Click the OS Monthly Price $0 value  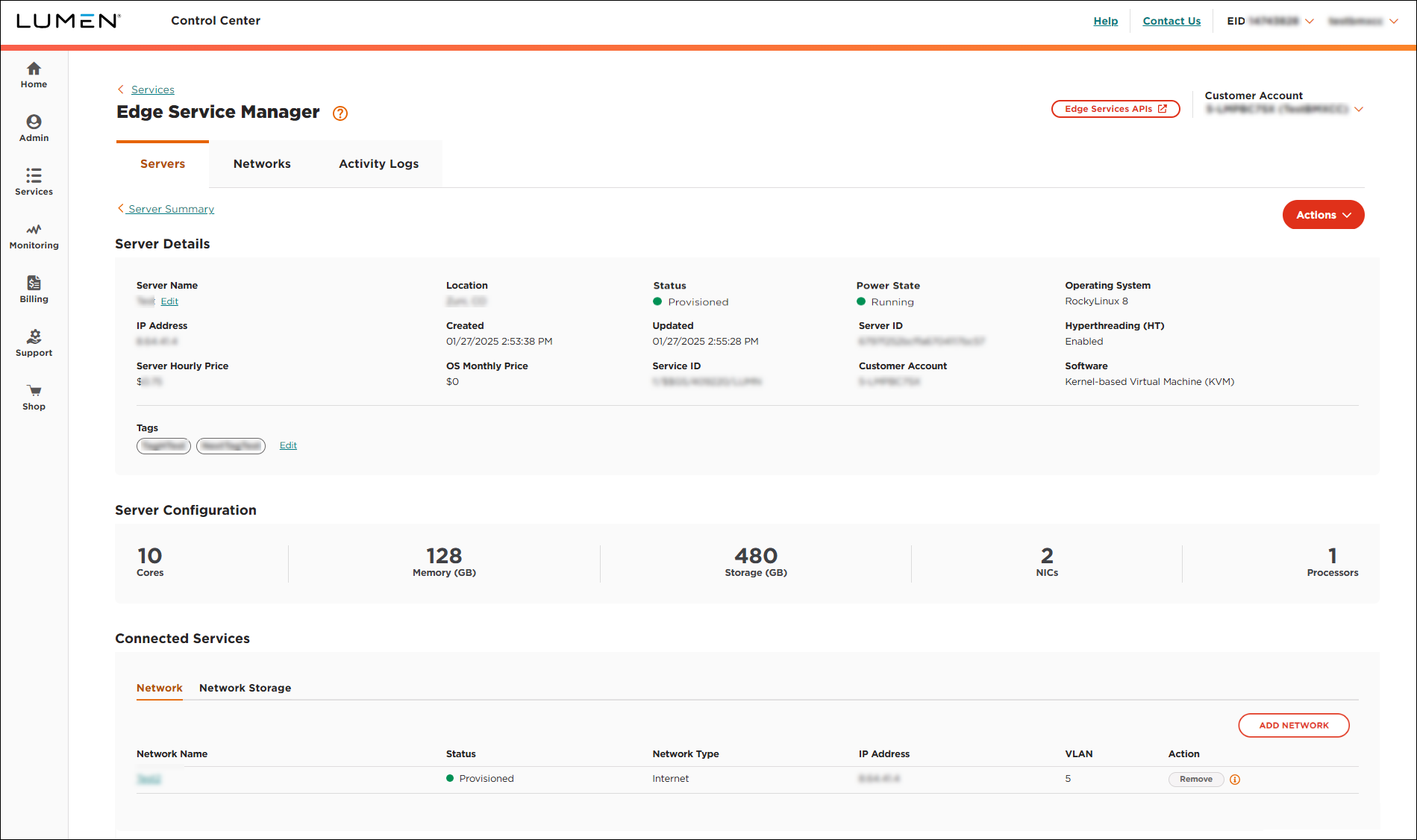tap(452, 382)
